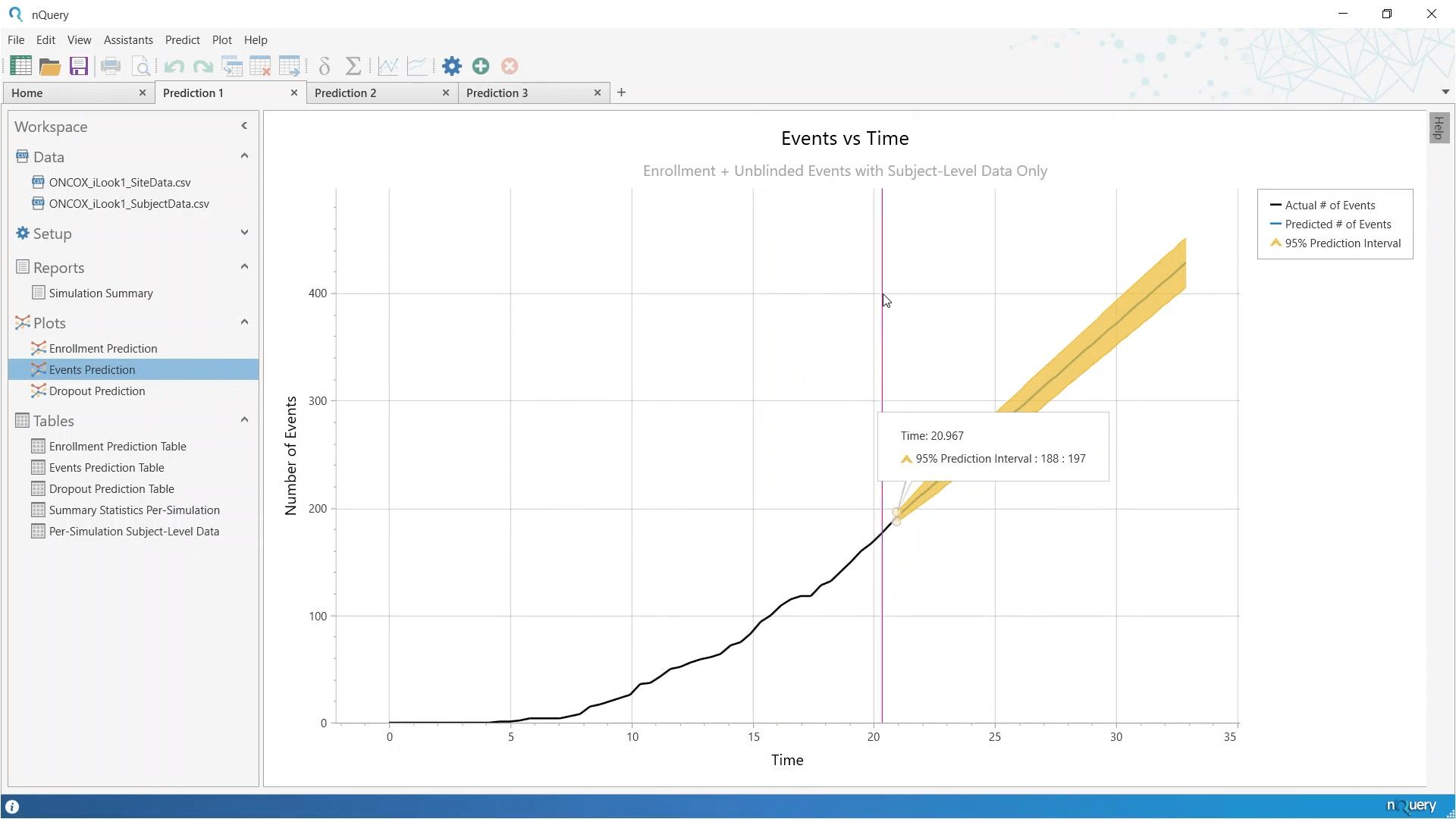Click the purple save icon

point(79,67)
